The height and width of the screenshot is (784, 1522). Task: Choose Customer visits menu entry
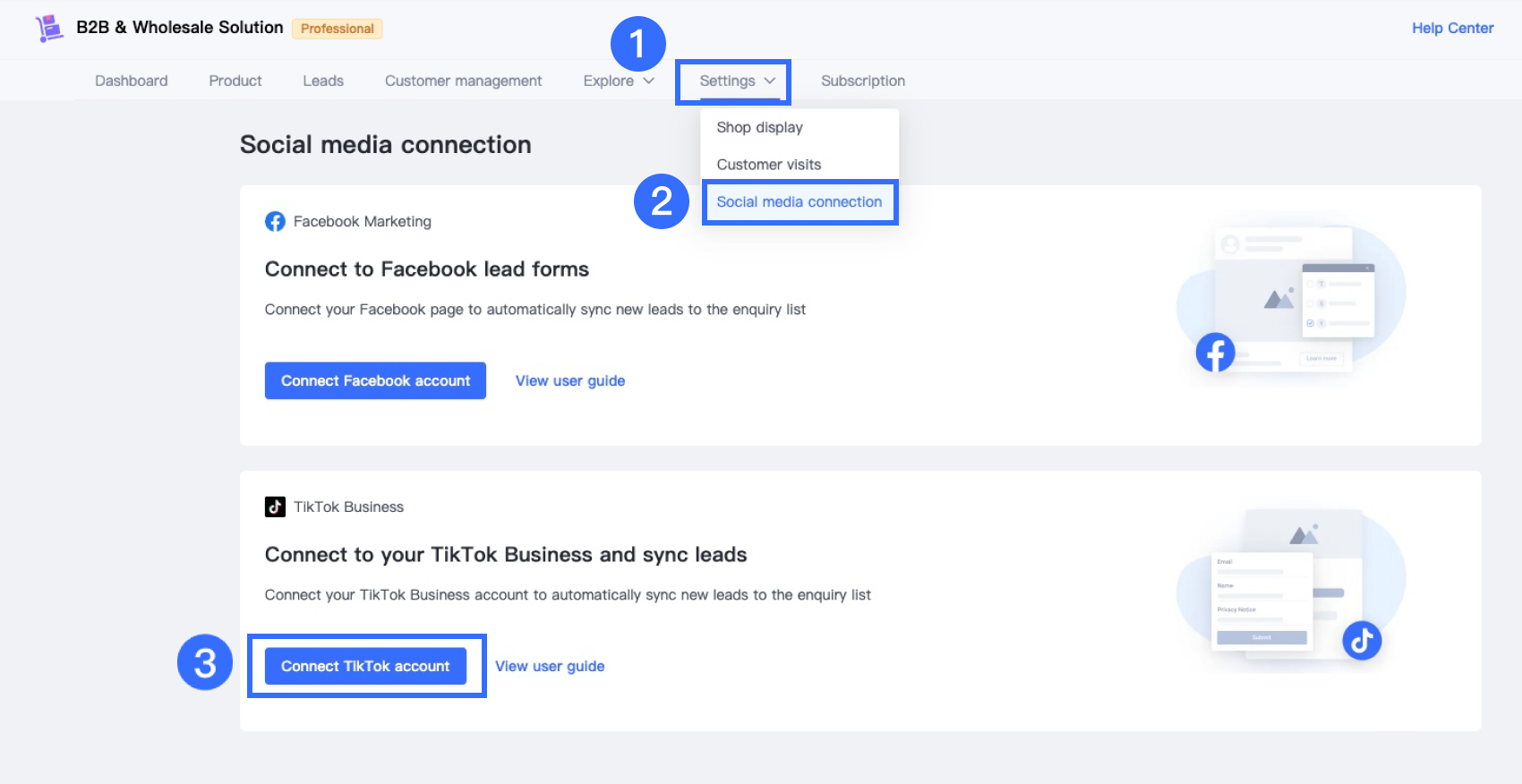point(768,165)
